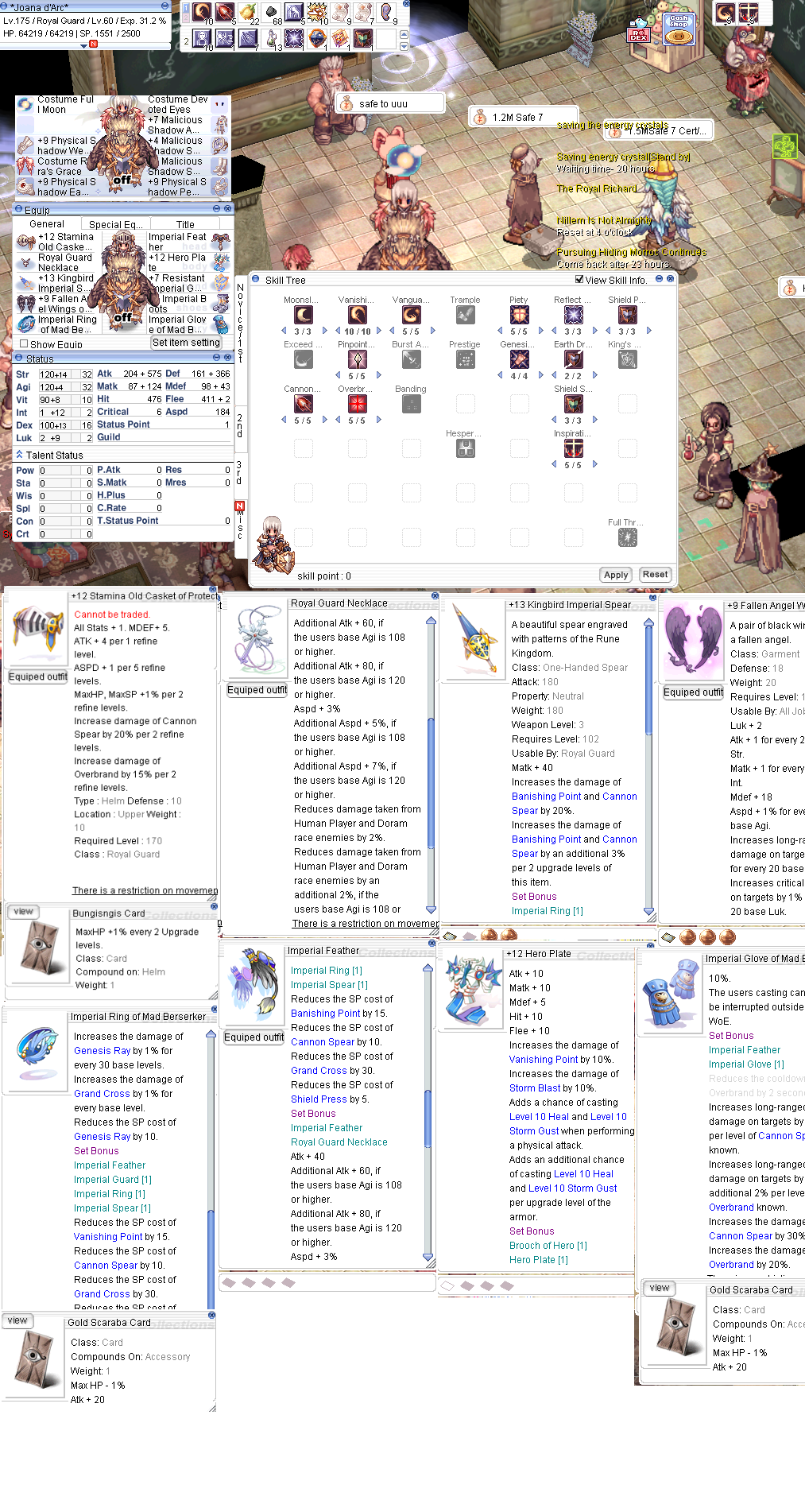Click the +12 Hero Plate armor slot icon

(x=221, y=262)
